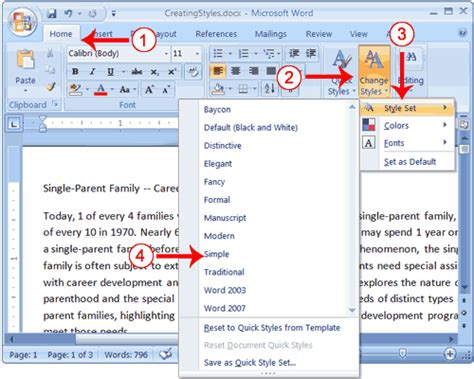
Task: Zoom in with the plus button
Action: pyautogui.click(x=450, y=354)
